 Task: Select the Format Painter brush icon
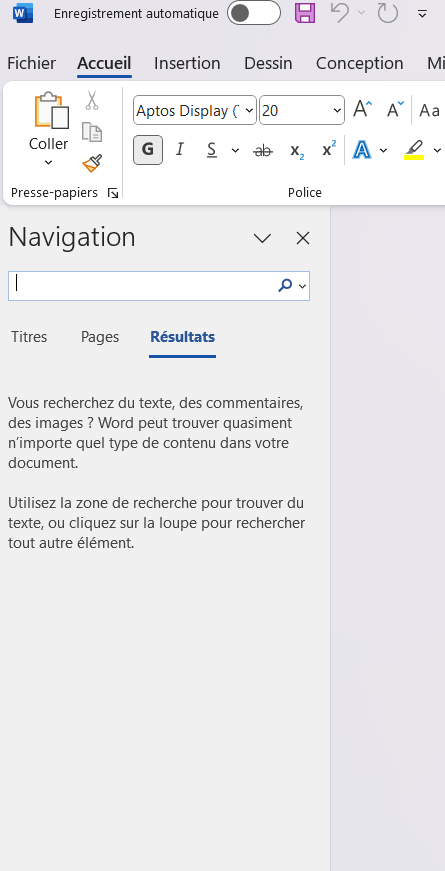[x=92, y=163]
